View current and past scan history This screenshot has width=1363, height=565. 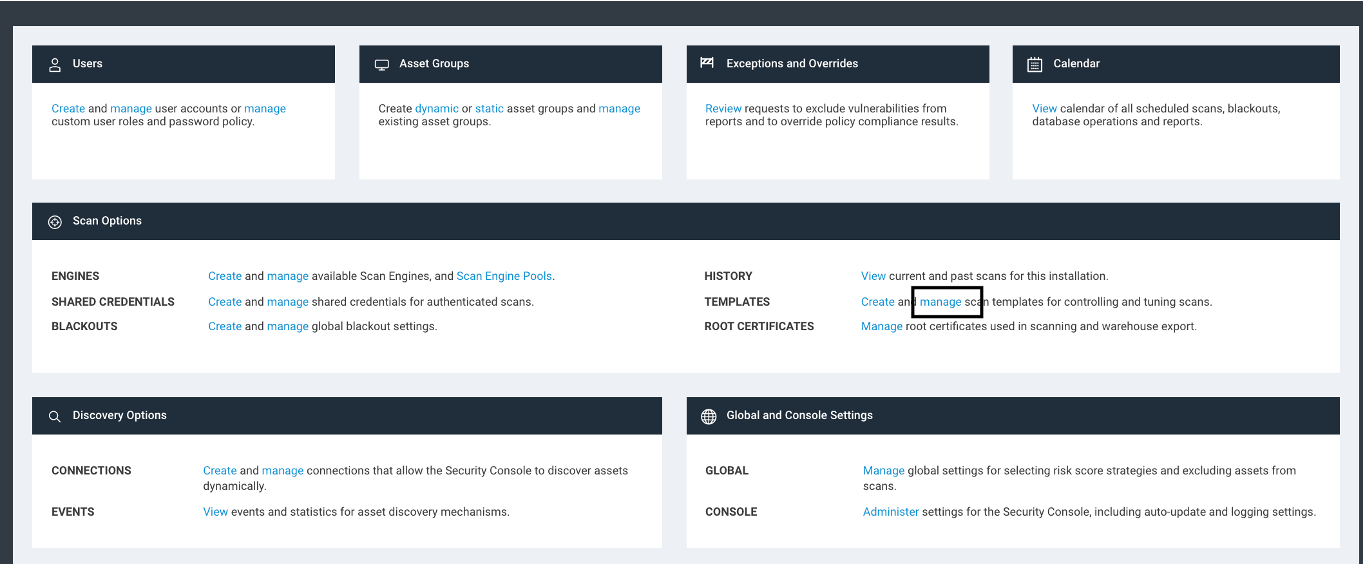pyautogui.click(x=873, y=276)
